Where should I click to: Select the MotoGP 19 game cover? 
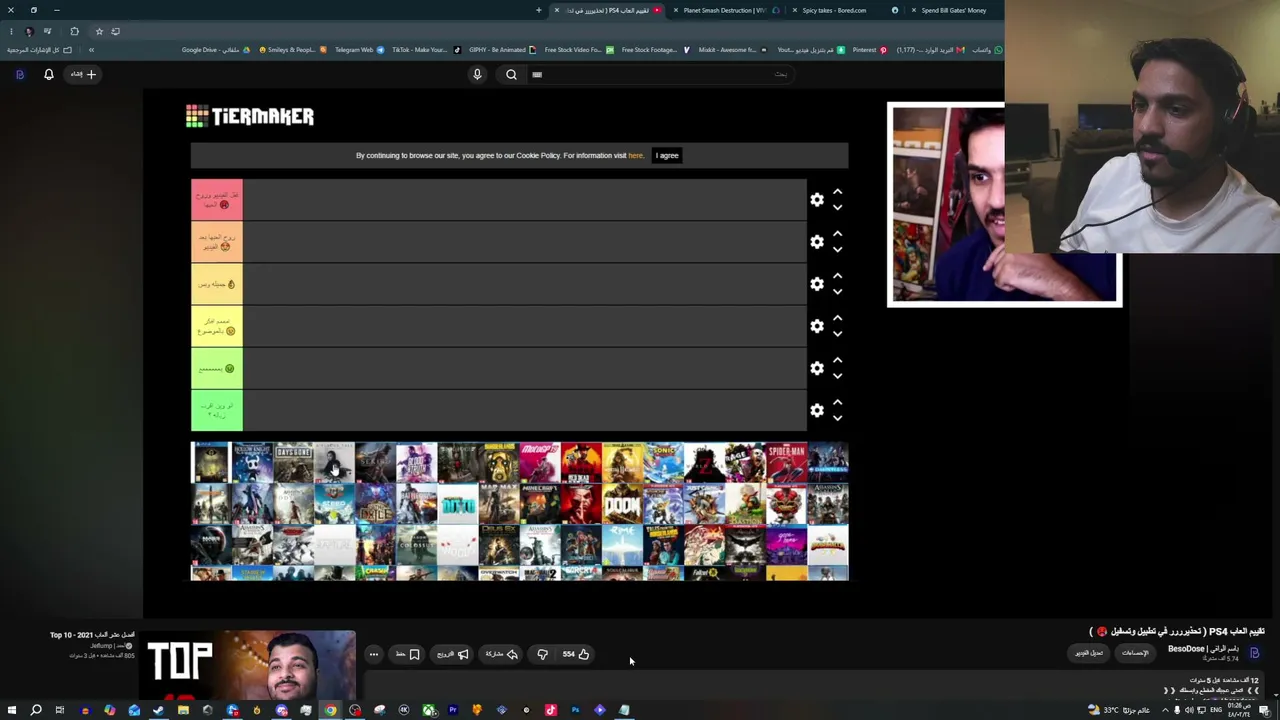(x=539, y=463)
